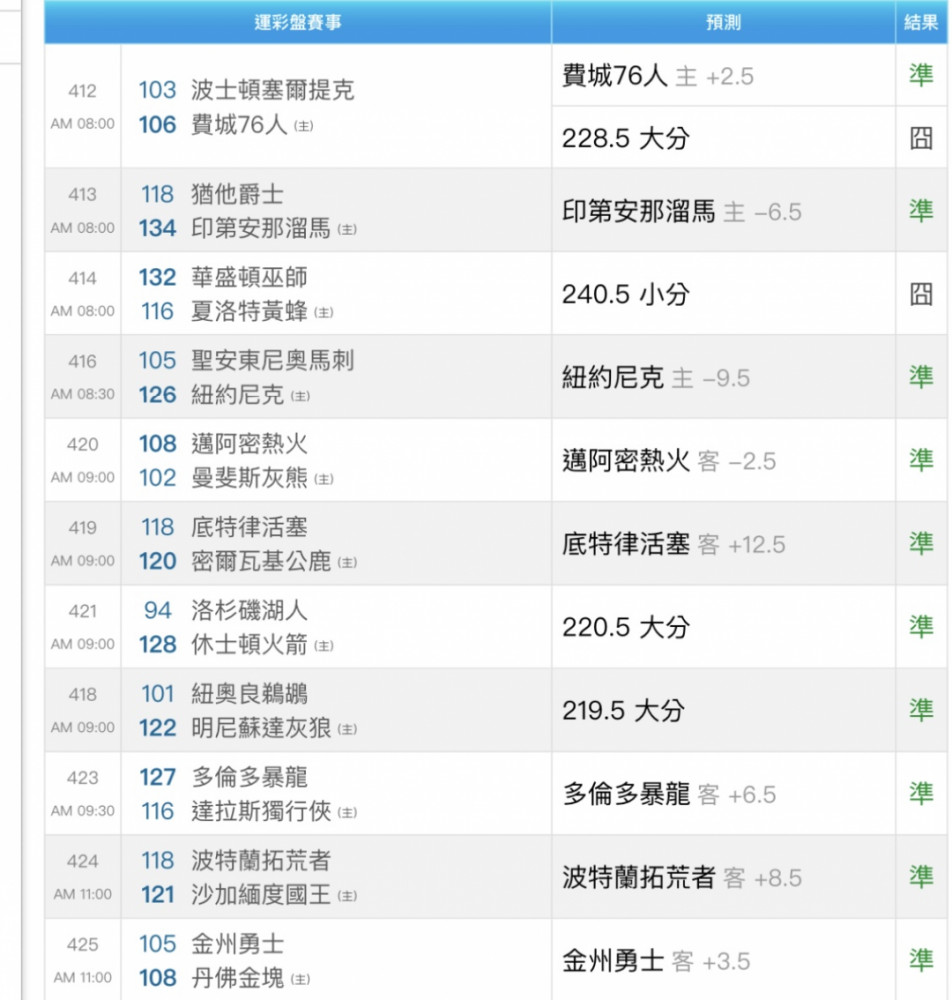Click the 波特蘭拓荒者 客 +8.5 prediction
This screenshot has width=952, height=1000.
(682, 878)
